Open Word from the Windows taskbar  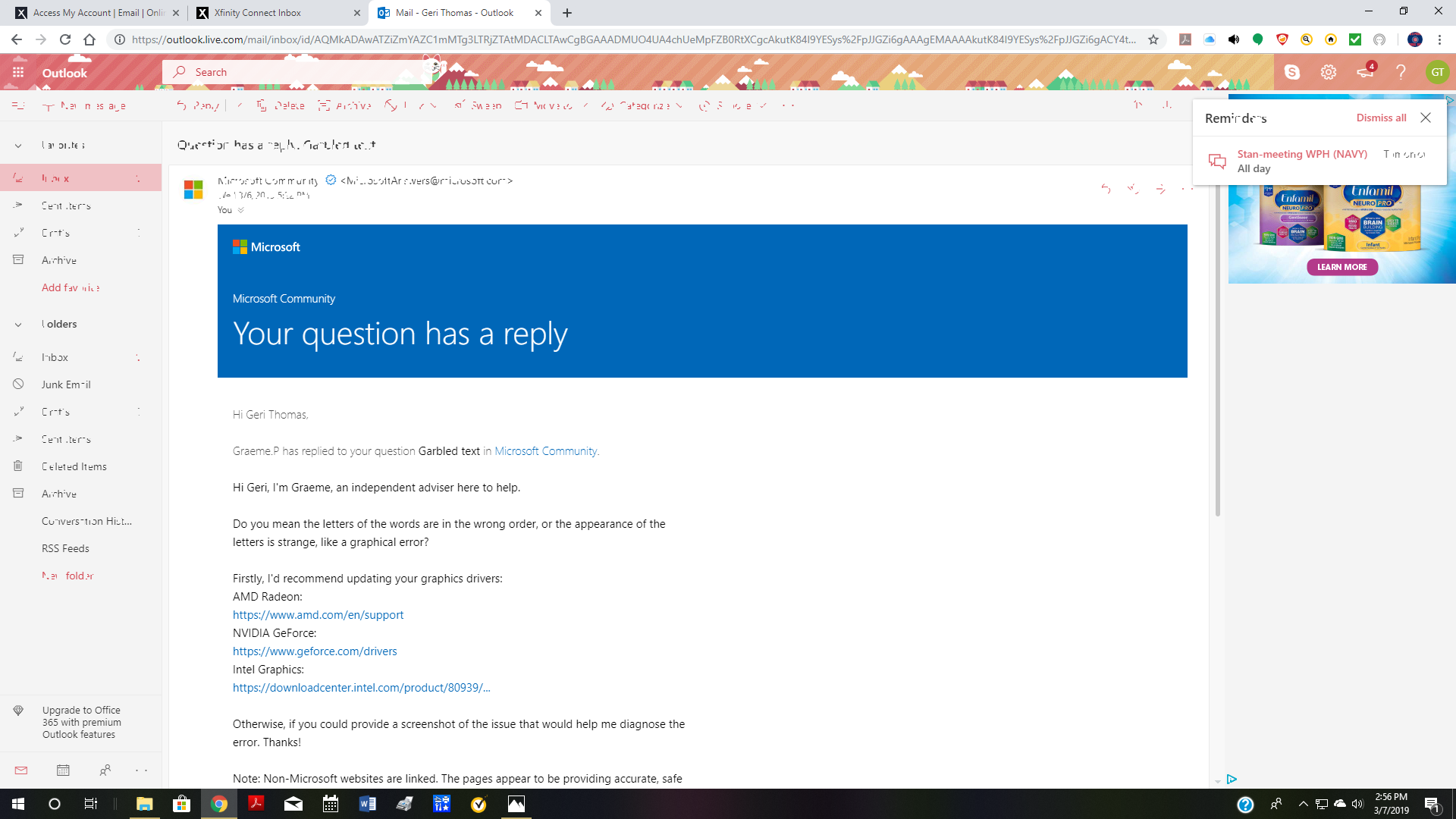click(368, 804)
